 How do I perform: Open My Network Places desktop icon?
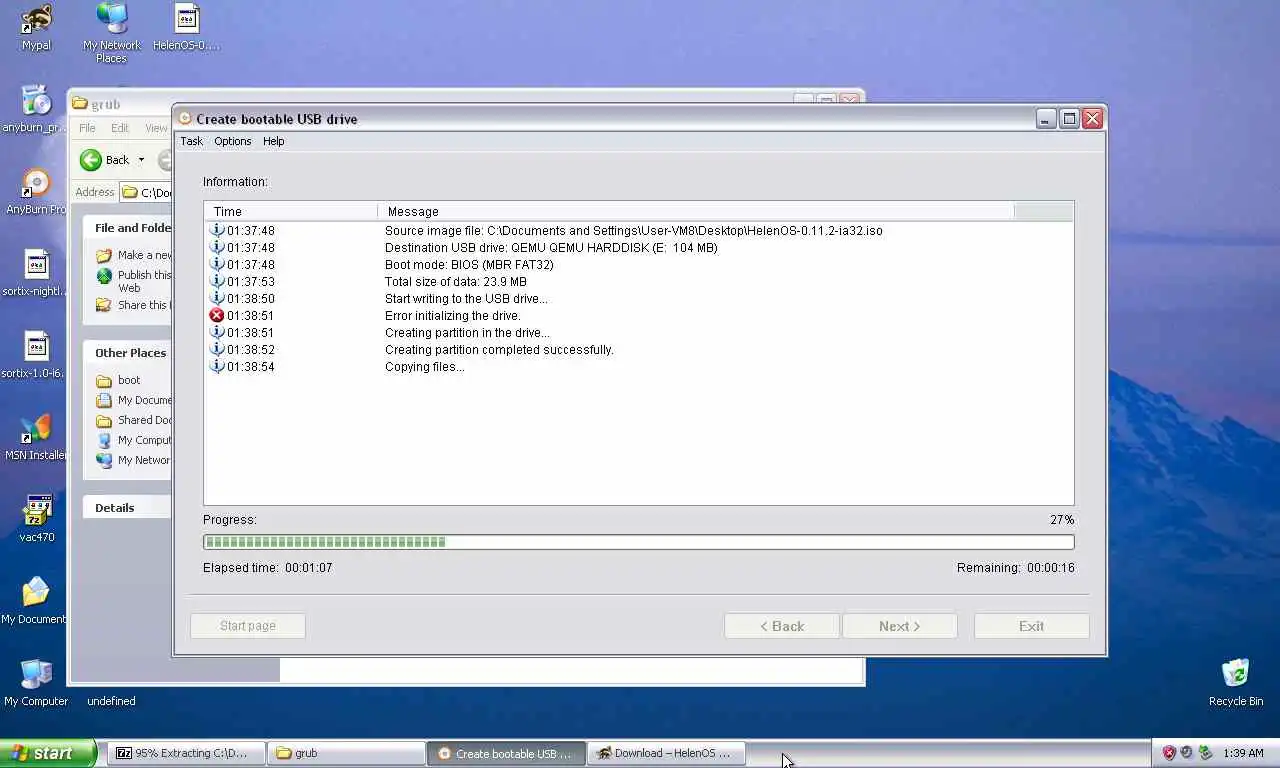[x=111, y=32]
